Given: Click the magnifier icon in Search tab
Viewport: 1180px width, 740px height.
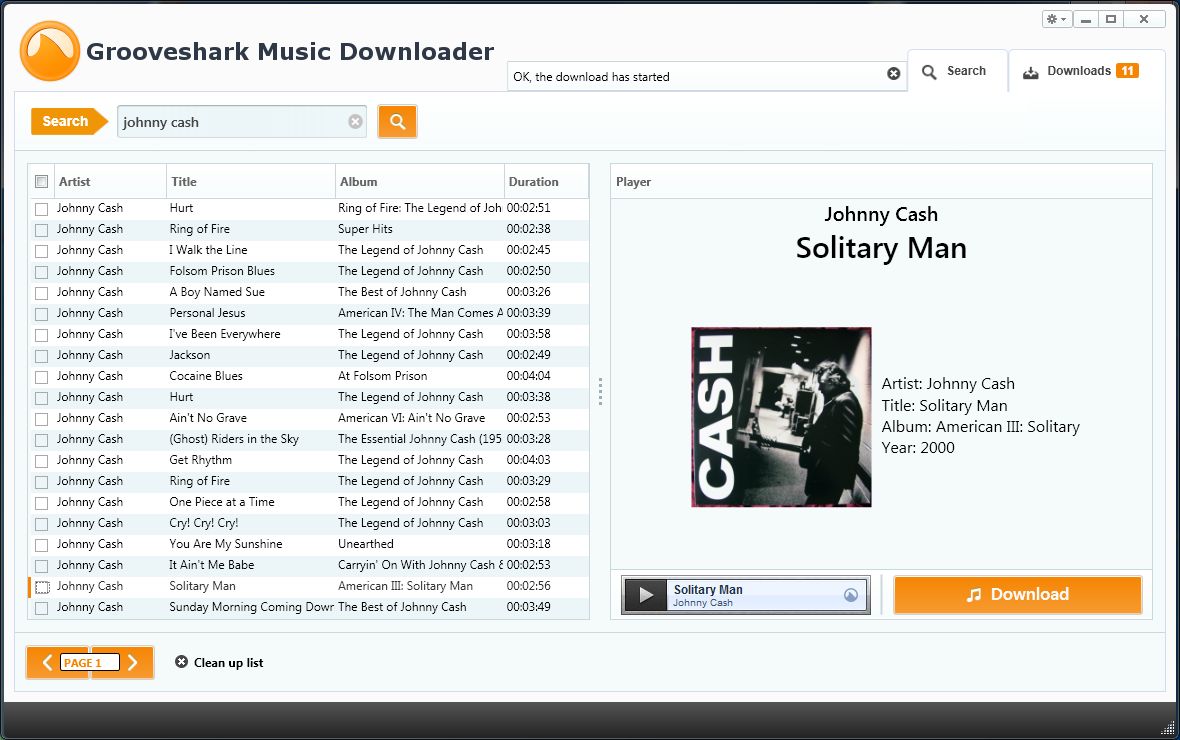Looking at the screenshot, I should (929, 72).
